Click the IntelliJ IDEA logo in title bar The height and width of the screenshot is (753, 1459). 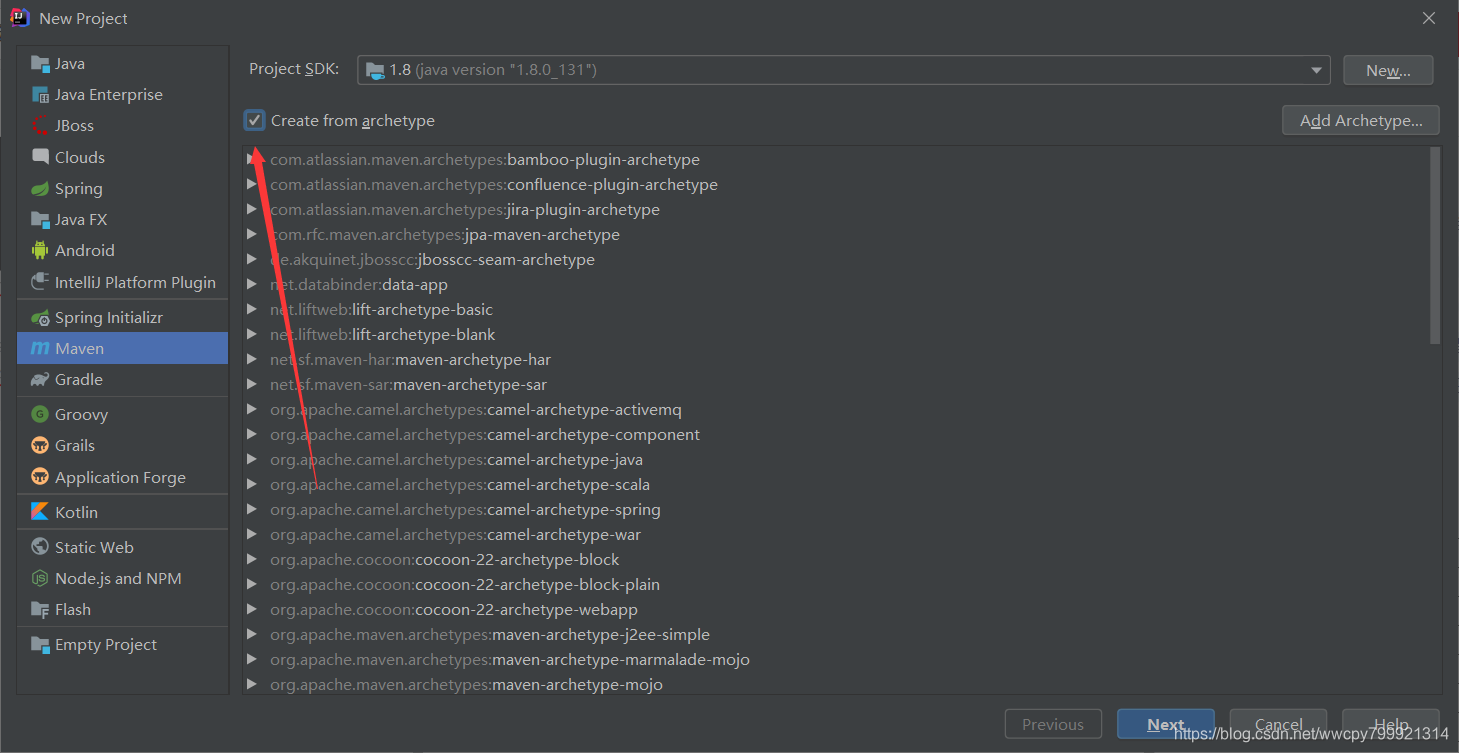click(19, 18)
